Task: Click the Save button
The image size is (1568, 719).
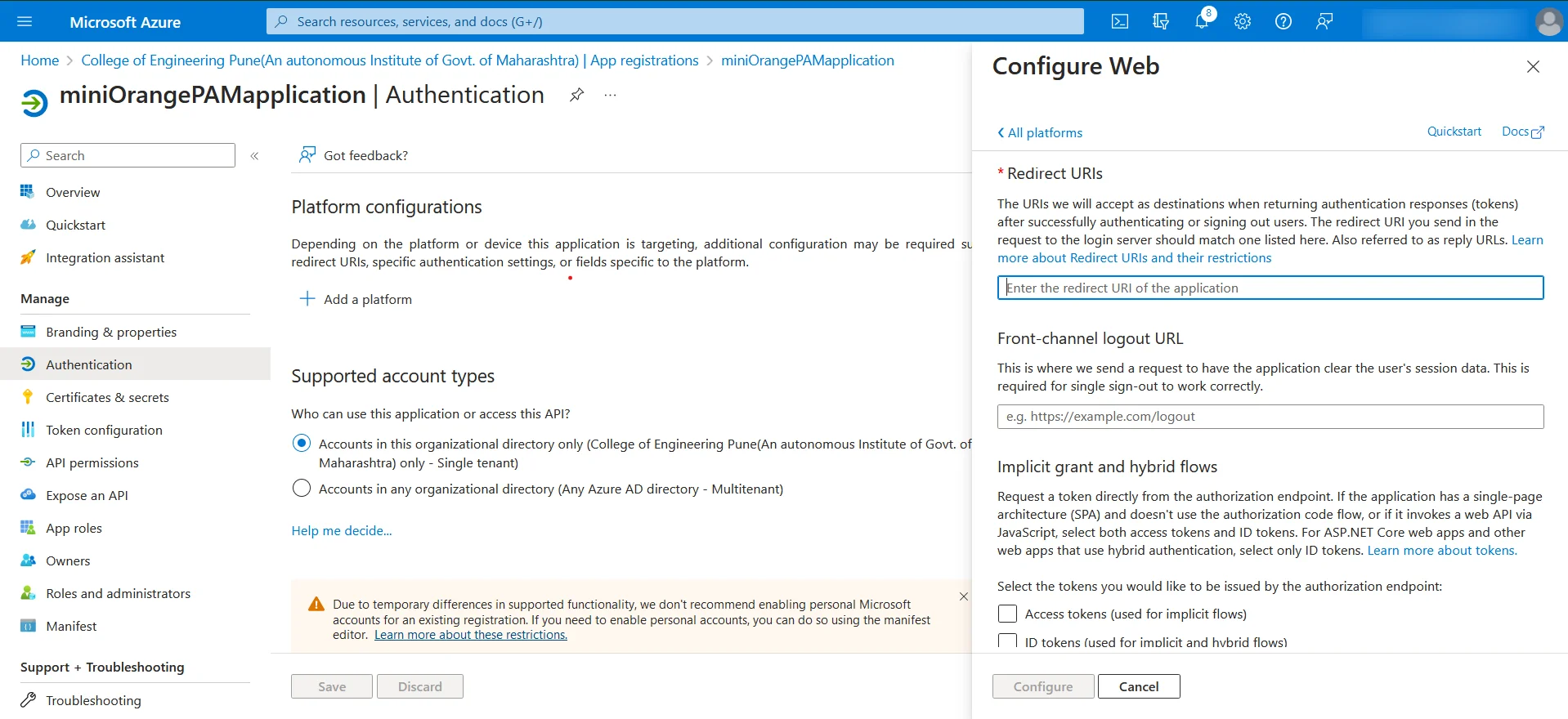Action: (x=332, y=686)
